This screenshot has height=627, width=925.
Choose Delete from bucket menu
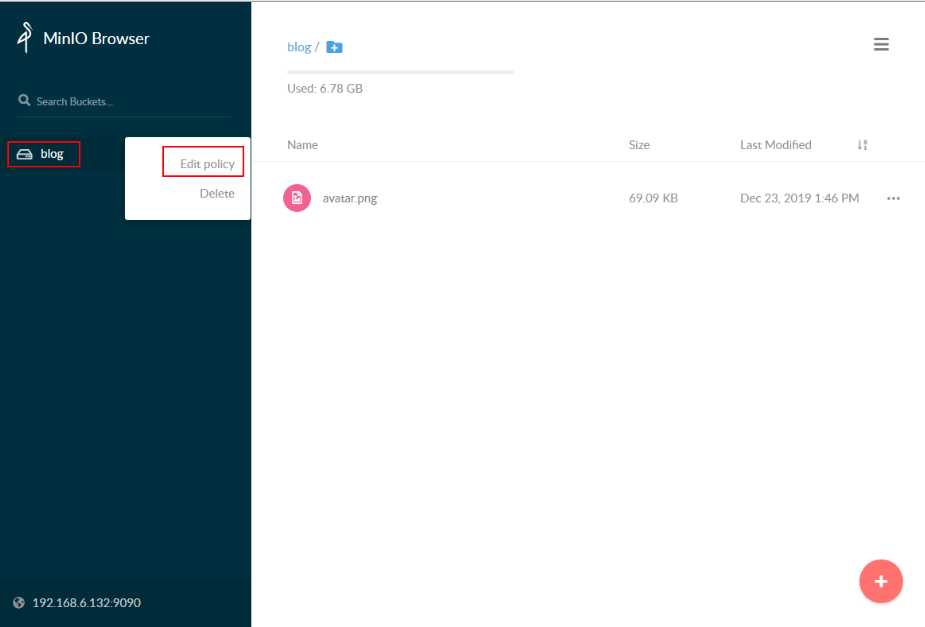point(217,193)
